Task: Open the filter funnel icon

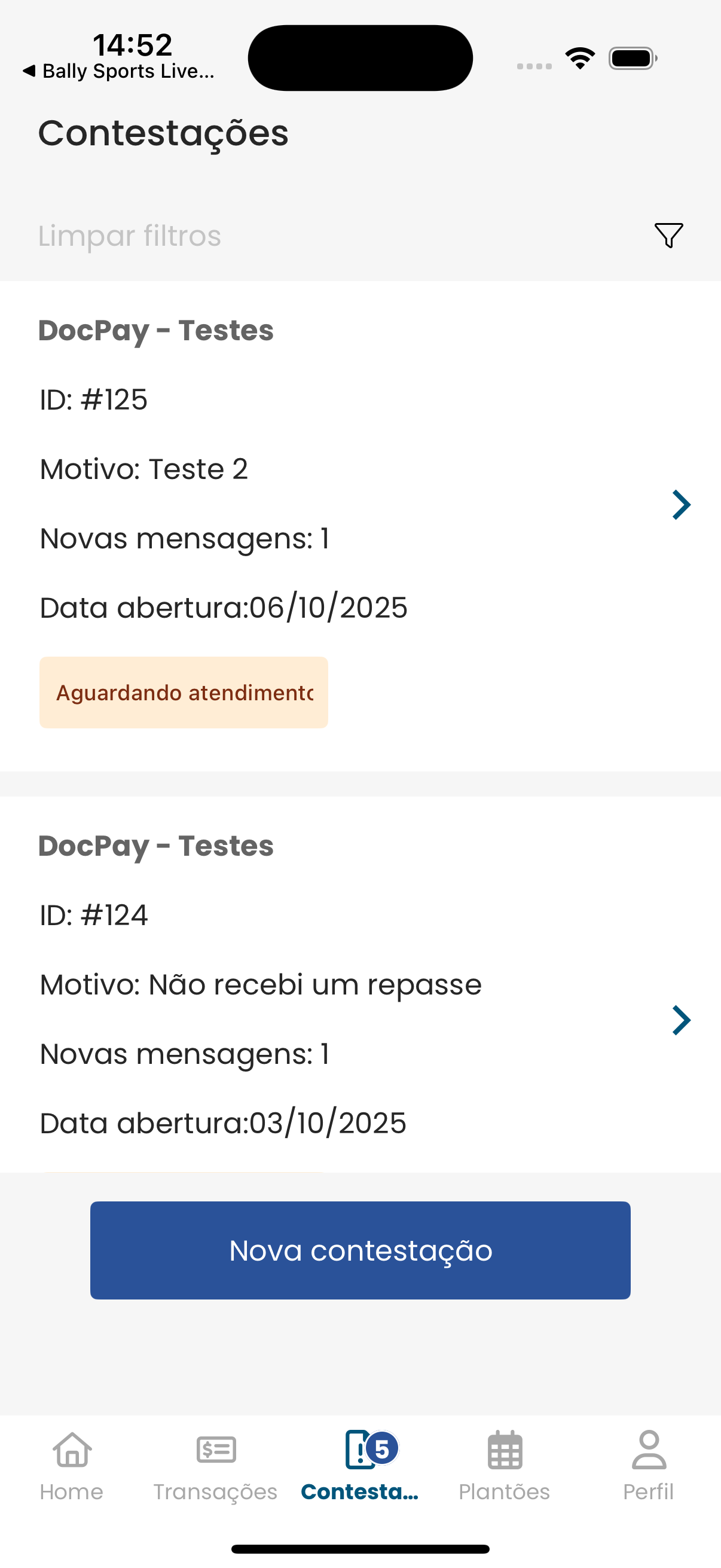Action: click(x=668, y=235)
